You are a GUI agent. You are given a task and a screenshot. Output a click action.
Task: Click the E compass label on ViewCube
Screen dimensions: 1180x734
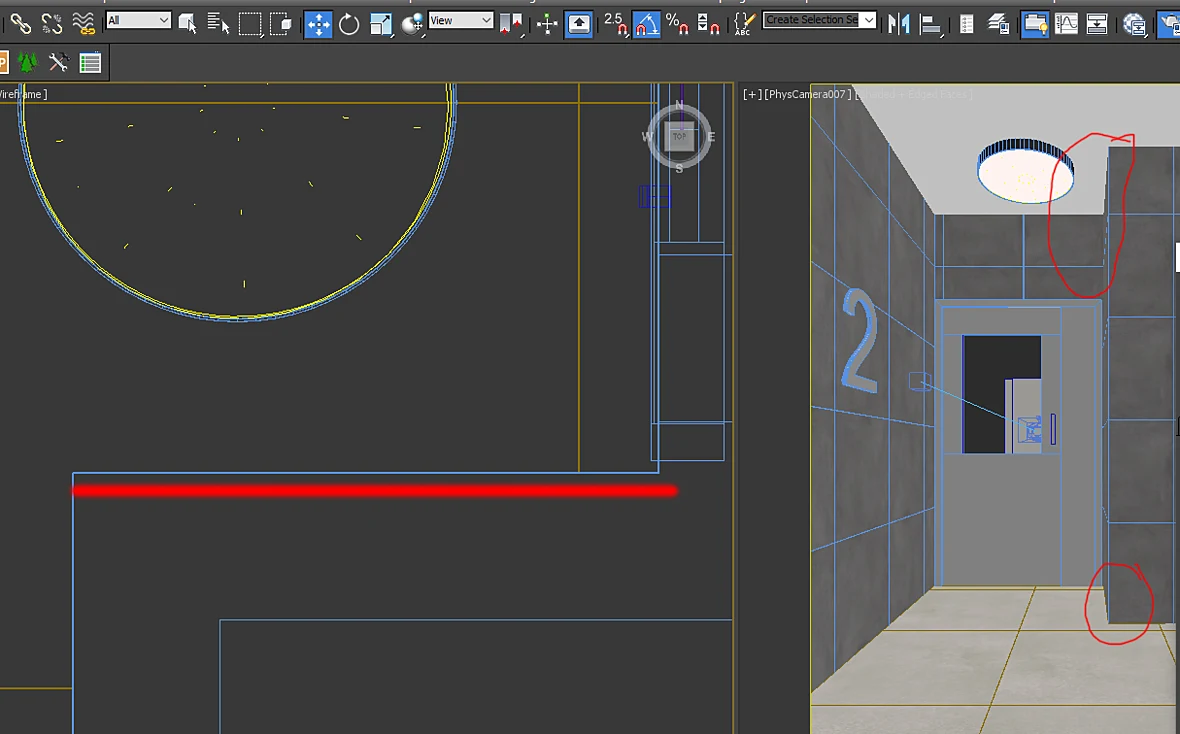[x=711, y=137]
